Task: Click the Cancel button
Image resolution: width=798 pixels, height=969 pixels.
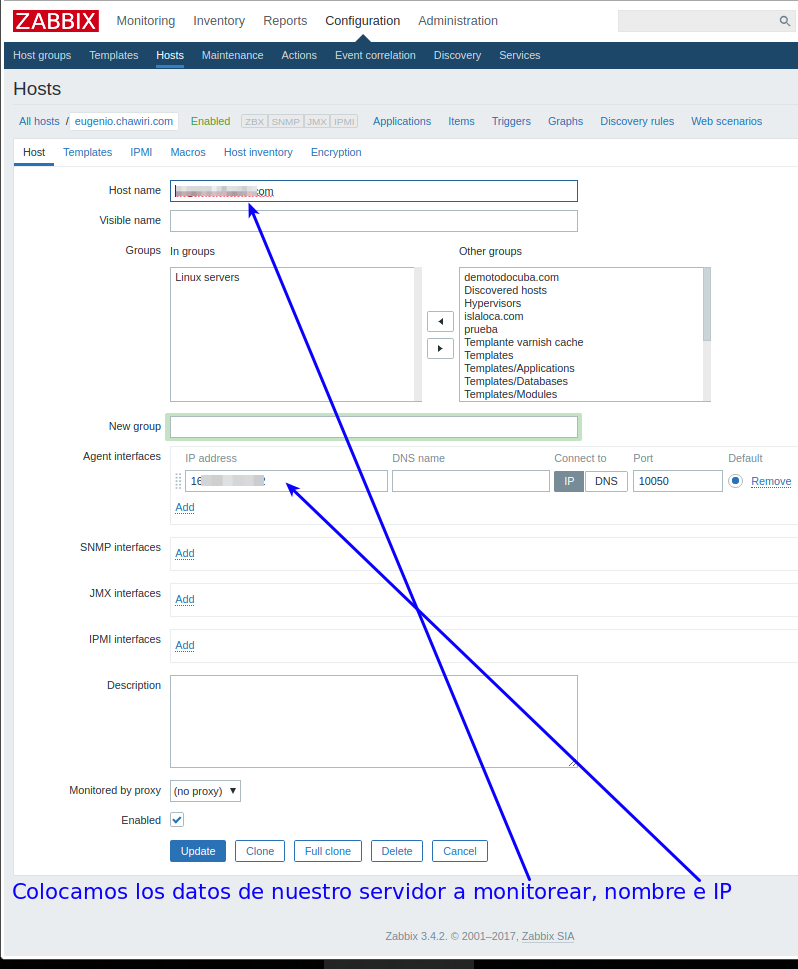Action: (460, 851)
